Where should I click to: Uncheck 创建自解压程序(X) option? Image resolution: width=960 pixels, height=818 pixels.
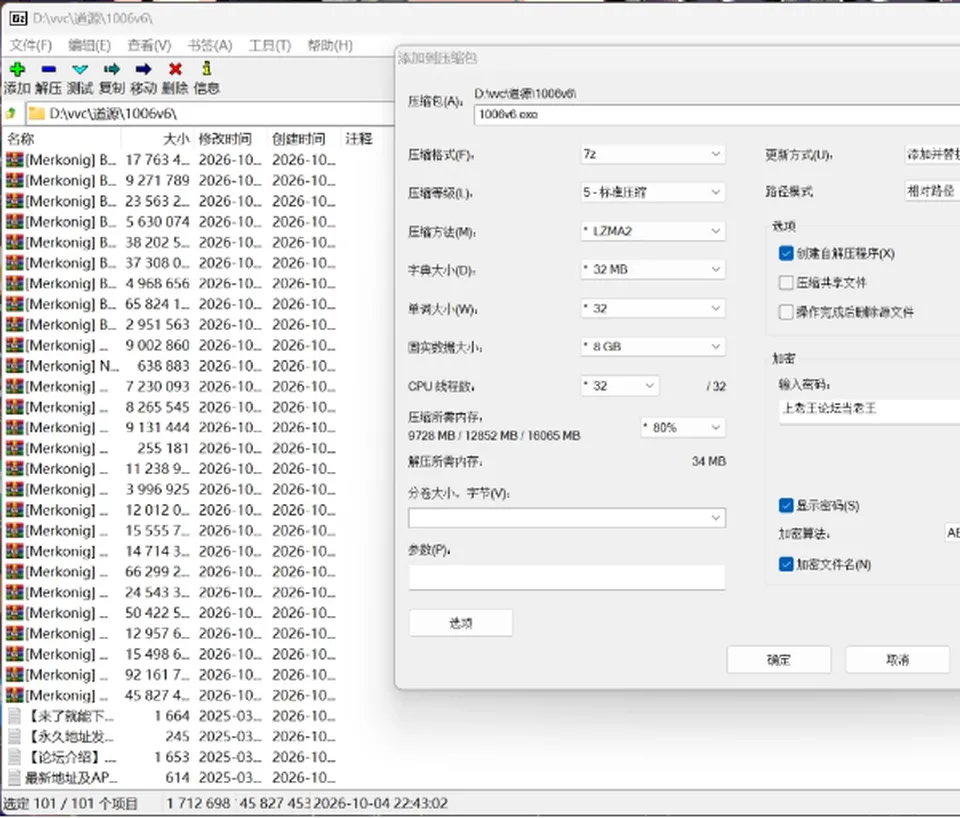coord(786,253)
